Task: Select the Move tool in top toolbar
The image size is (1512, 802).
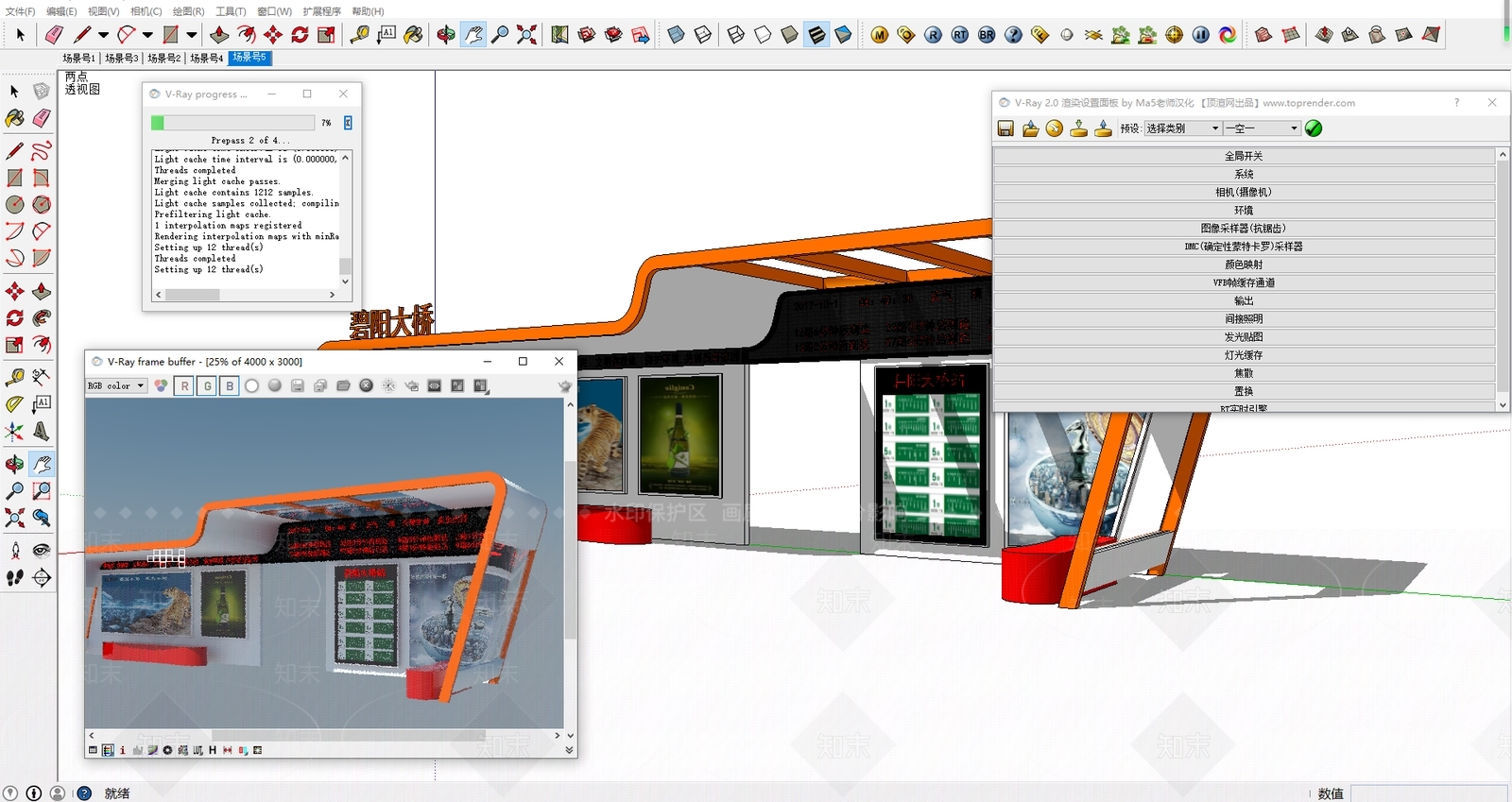Action: click(x=273, y=35)
